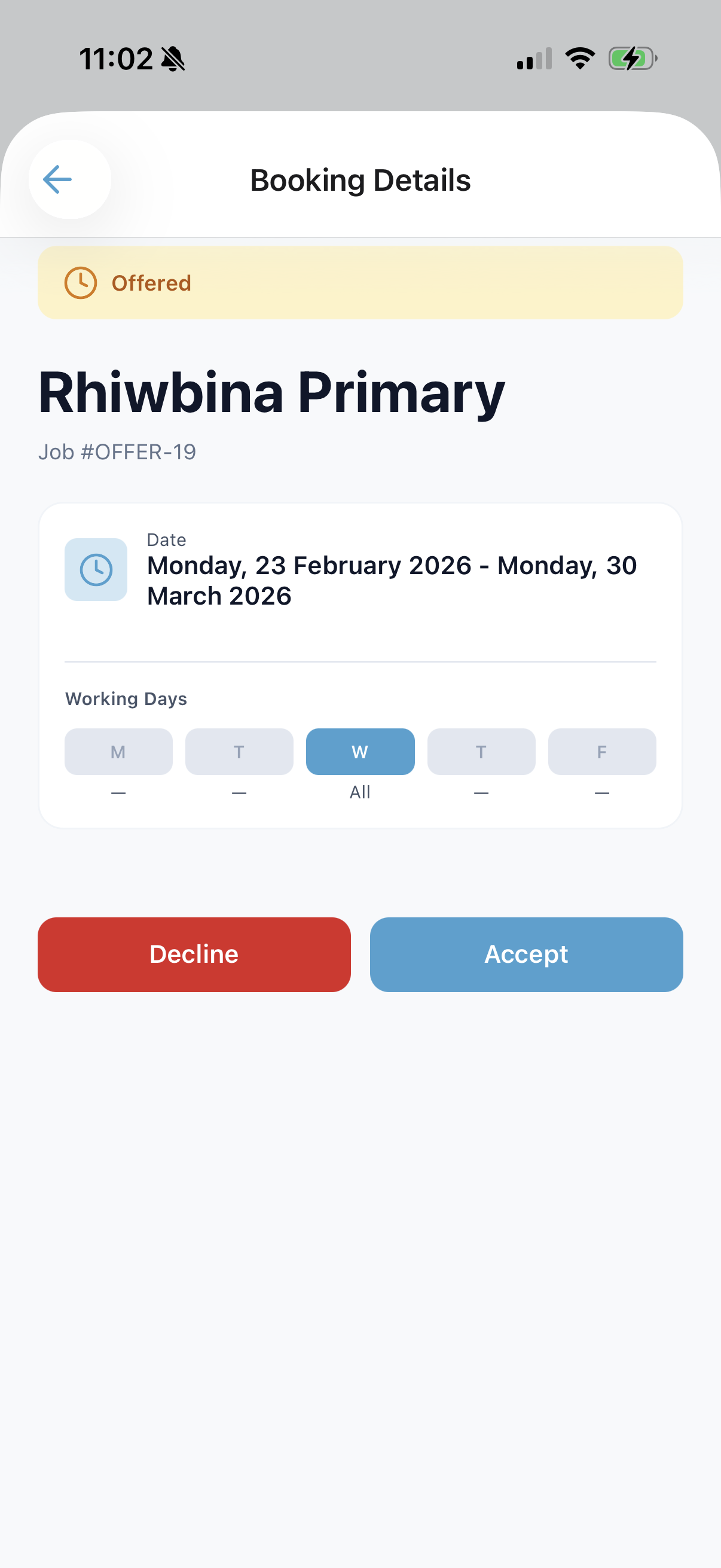Accept the booking offer
Screen dimensions: 721x1568
(x=526, y=954)
